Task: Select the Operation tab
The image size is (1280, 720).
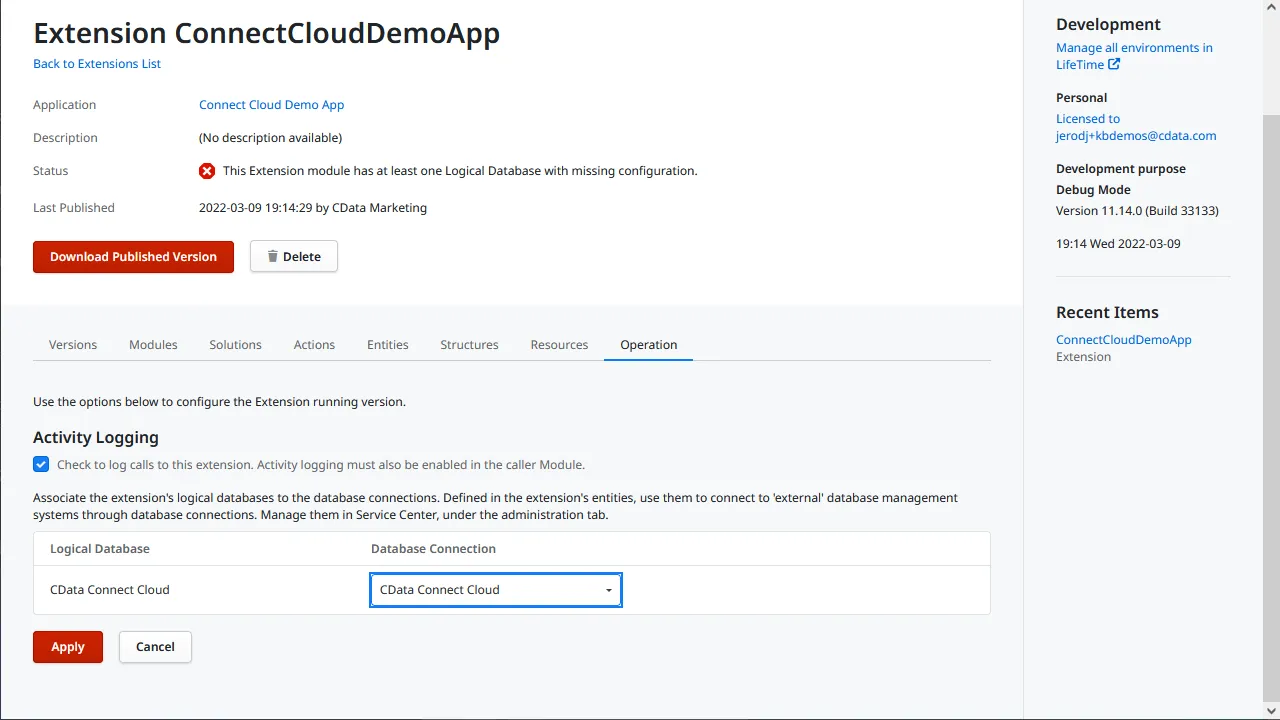Action: pyautogui.click(x=649, y=344)
